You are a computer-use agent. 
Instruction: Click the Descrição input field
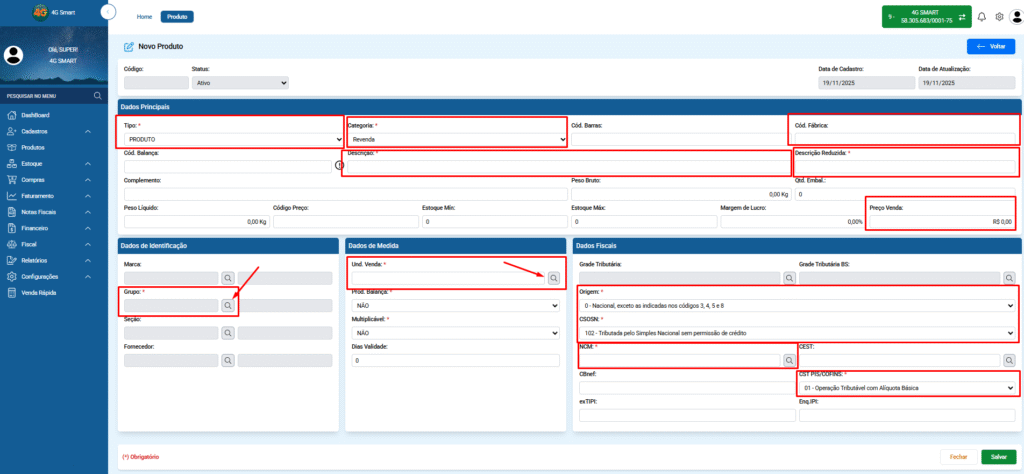coord(568,166)
